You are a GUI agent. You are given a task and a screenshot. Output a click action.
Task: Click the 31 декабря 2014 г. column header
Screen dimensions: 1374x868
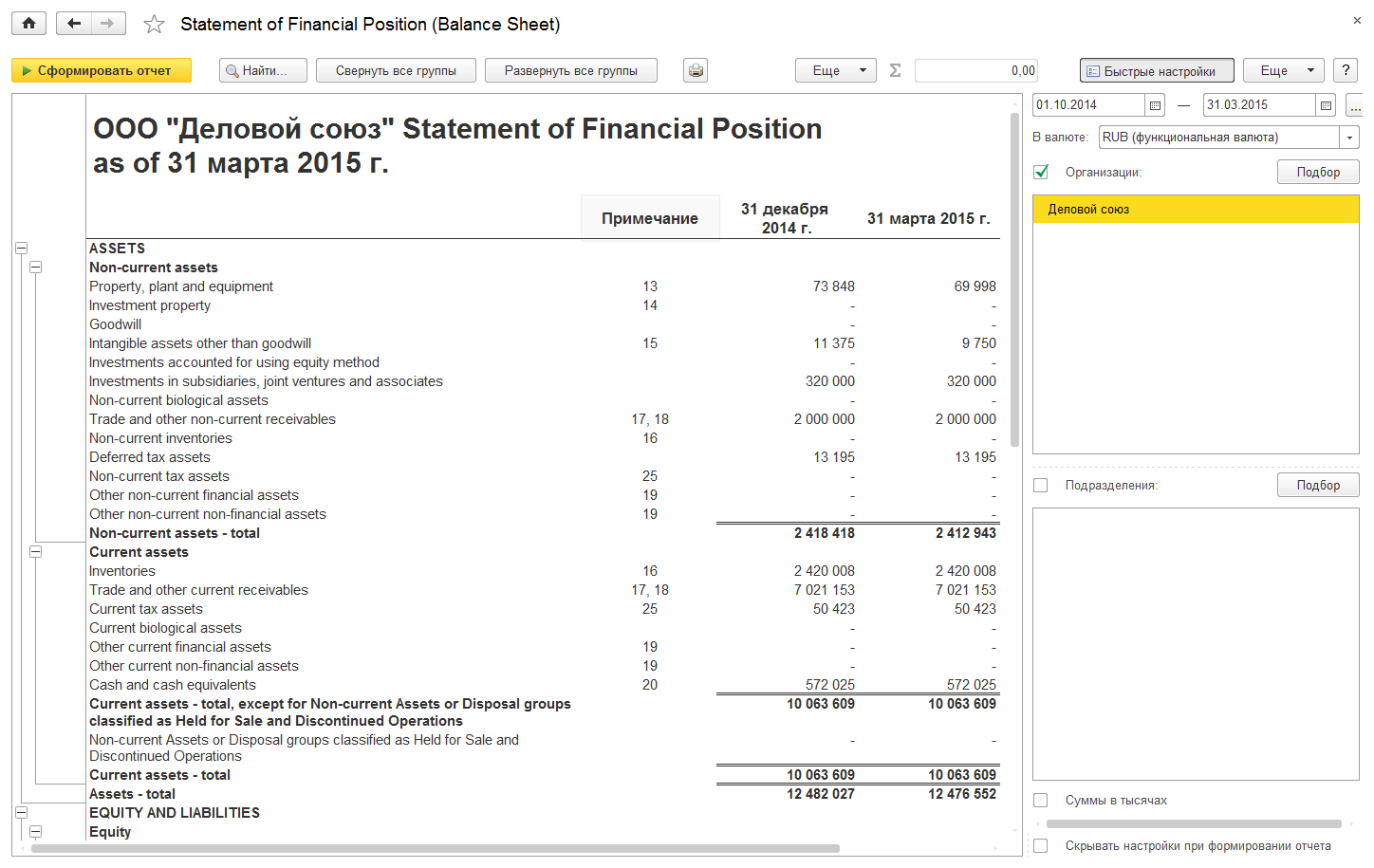(785, 218)
